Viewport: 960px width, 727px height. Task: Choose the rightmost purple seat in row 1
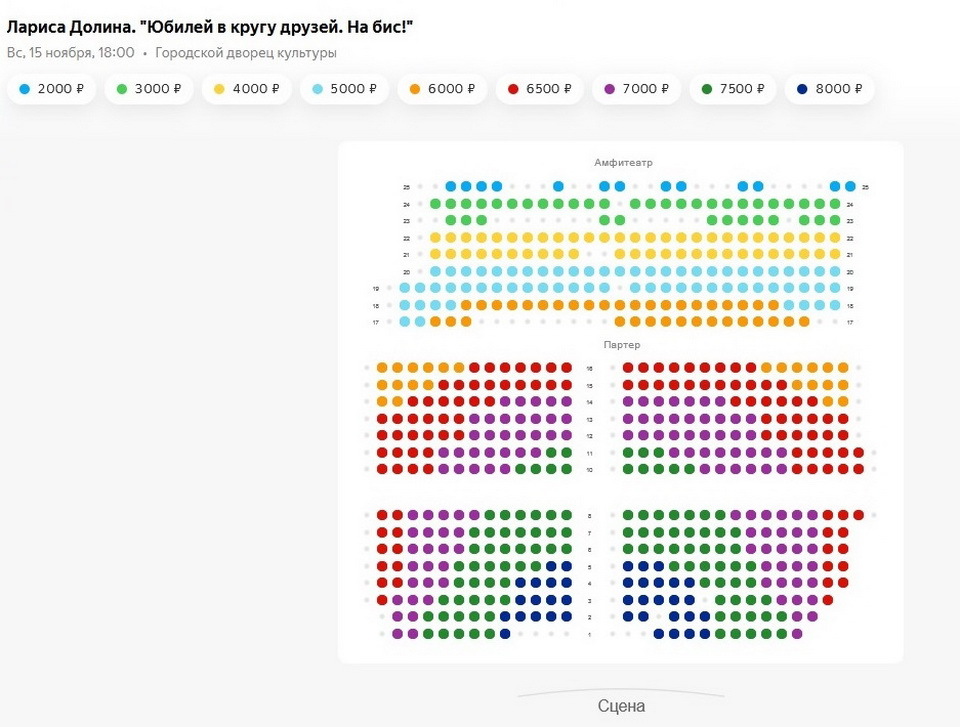(x=797, y=634)
